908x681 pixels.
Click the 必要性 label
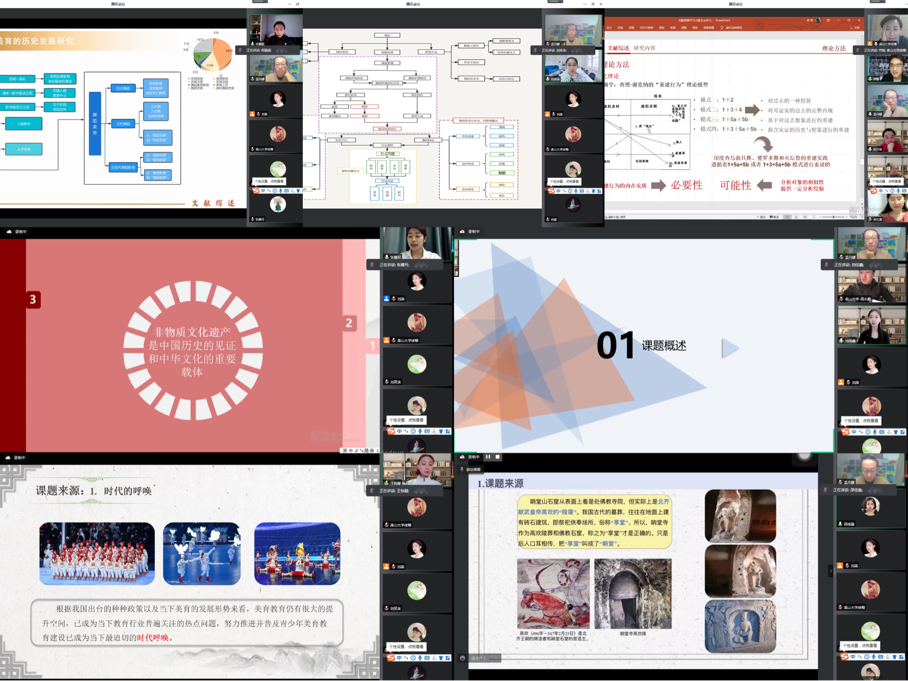tap(687, 185)
